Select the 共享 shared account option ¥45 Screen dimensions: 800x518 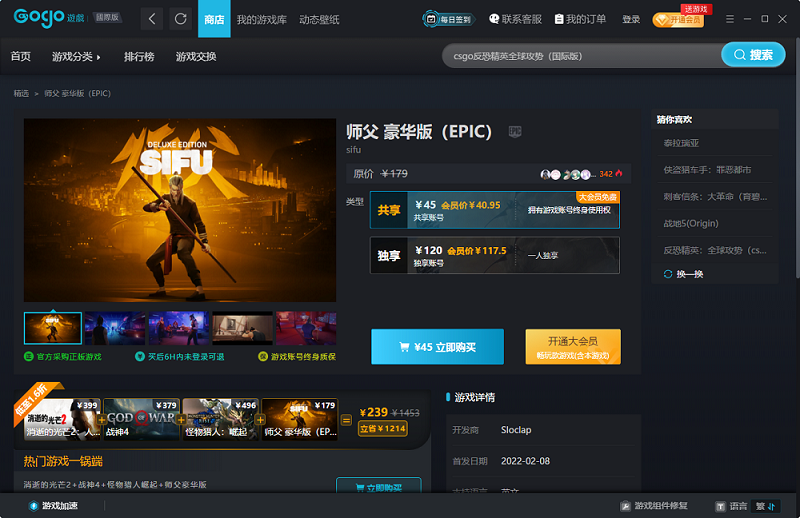[x=494, y=210]
